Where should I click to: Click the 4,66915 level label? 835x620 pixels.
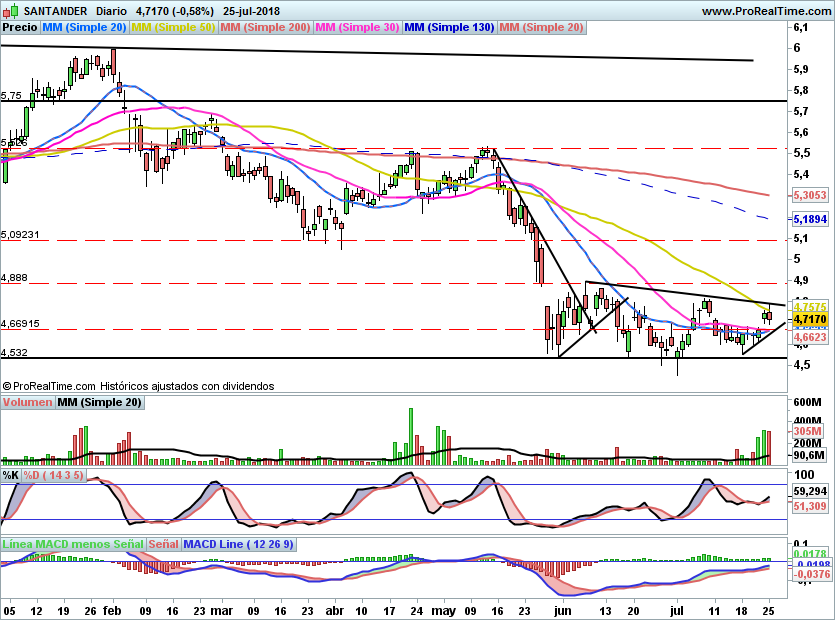(x=20, y=323)
